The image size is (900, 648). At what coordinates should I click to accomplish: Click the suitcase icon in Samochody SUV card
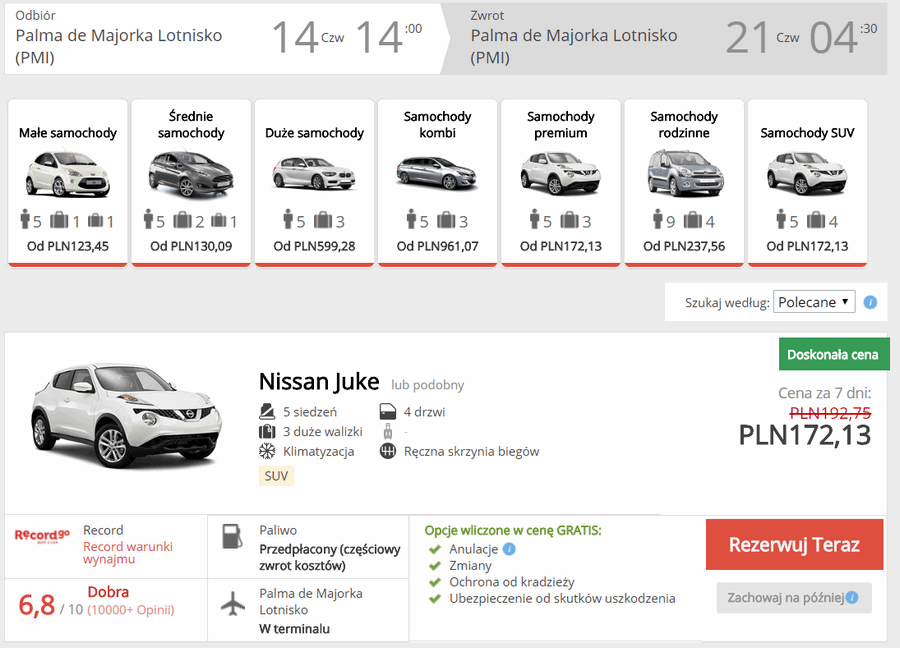[816, 220]
